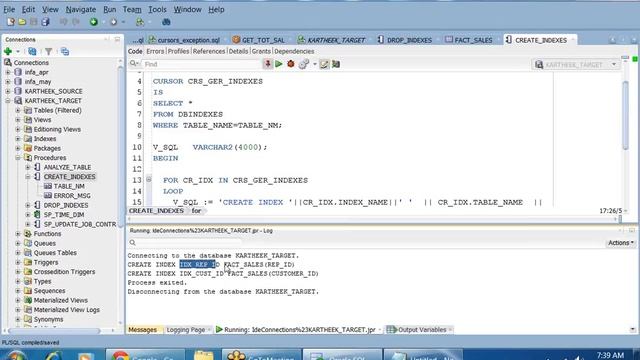Expand the Functions tree node
The height and width of the screenshot is (360, 640).
coord(18,234)
